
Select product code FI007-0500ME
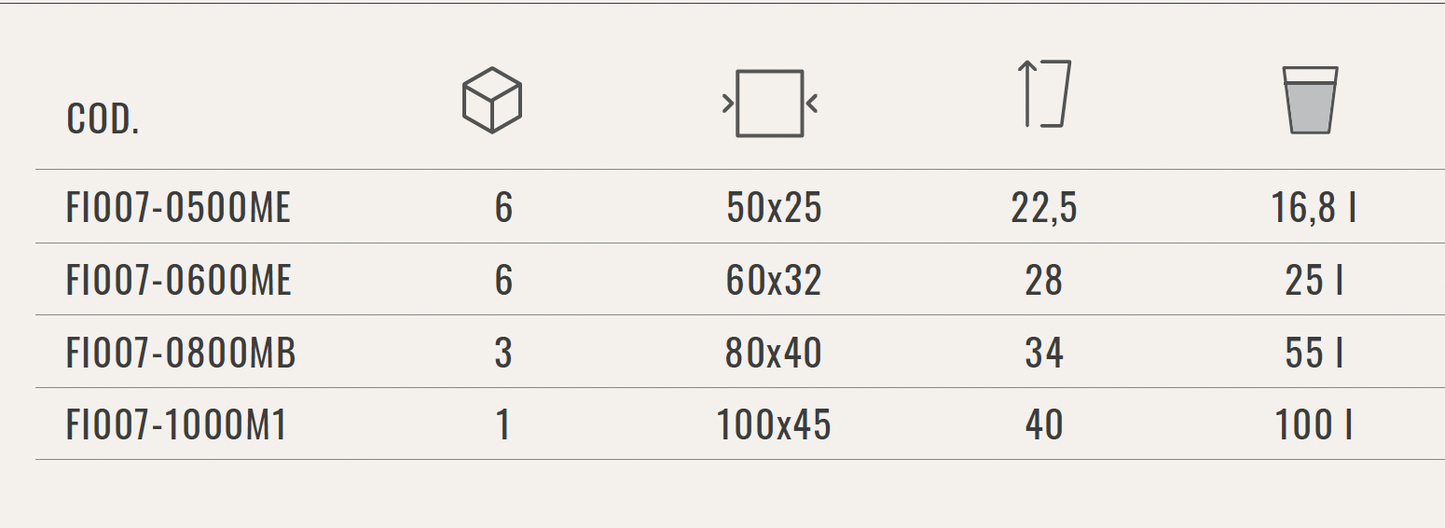click(x=178, y=208)
